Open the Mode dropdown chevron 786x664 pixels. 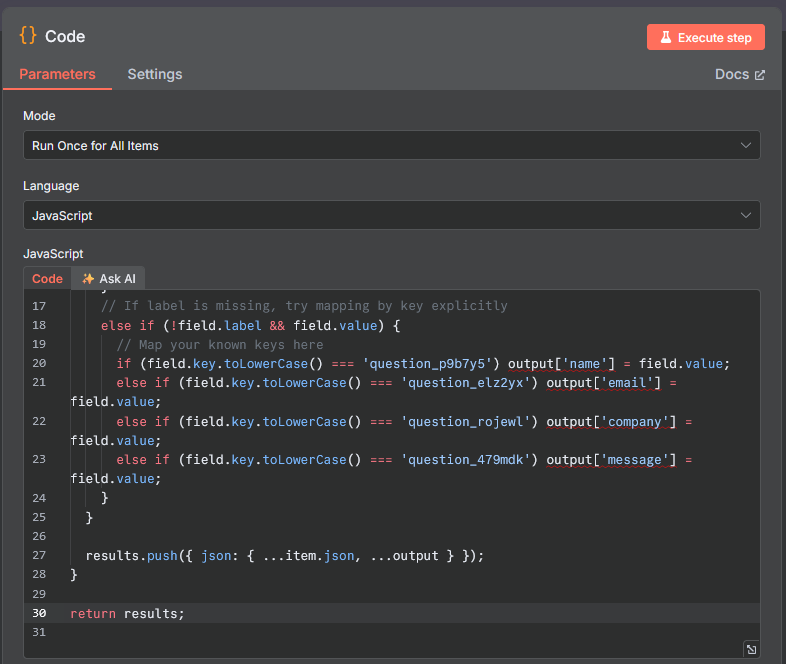(x=746, y=145)
